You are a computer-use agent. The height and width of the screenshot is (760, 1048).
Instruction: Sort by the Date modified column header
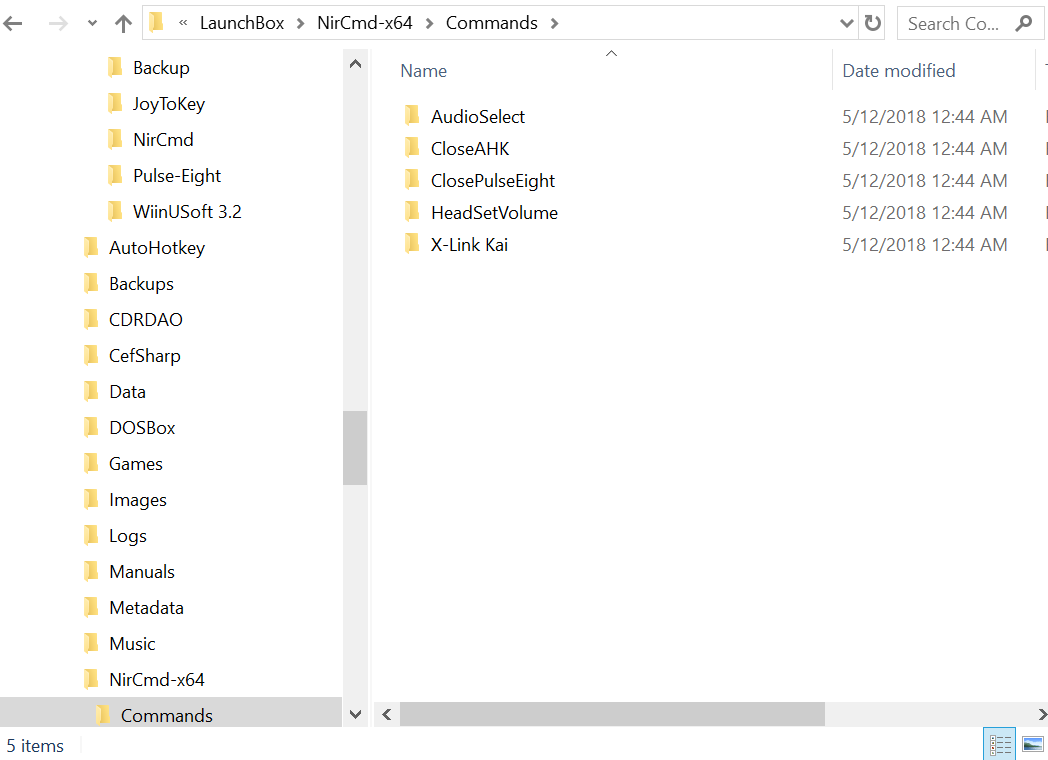(898, 71)
